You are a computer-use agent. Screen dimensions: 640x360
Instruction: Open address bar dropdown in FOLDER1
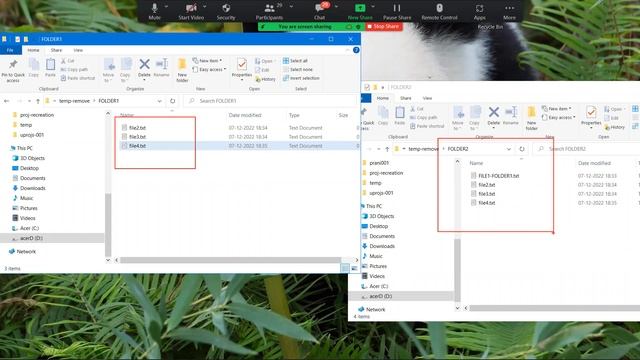159,101
